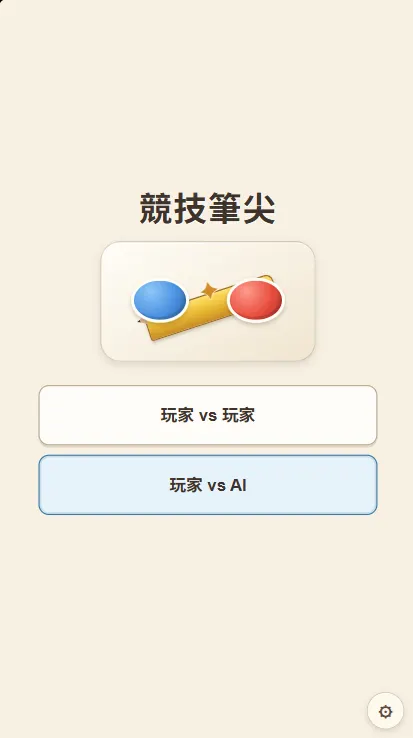Screen dimensions: 413x738
Task: Click the cream rounded logo panel background
Action: tap(208, 257)
